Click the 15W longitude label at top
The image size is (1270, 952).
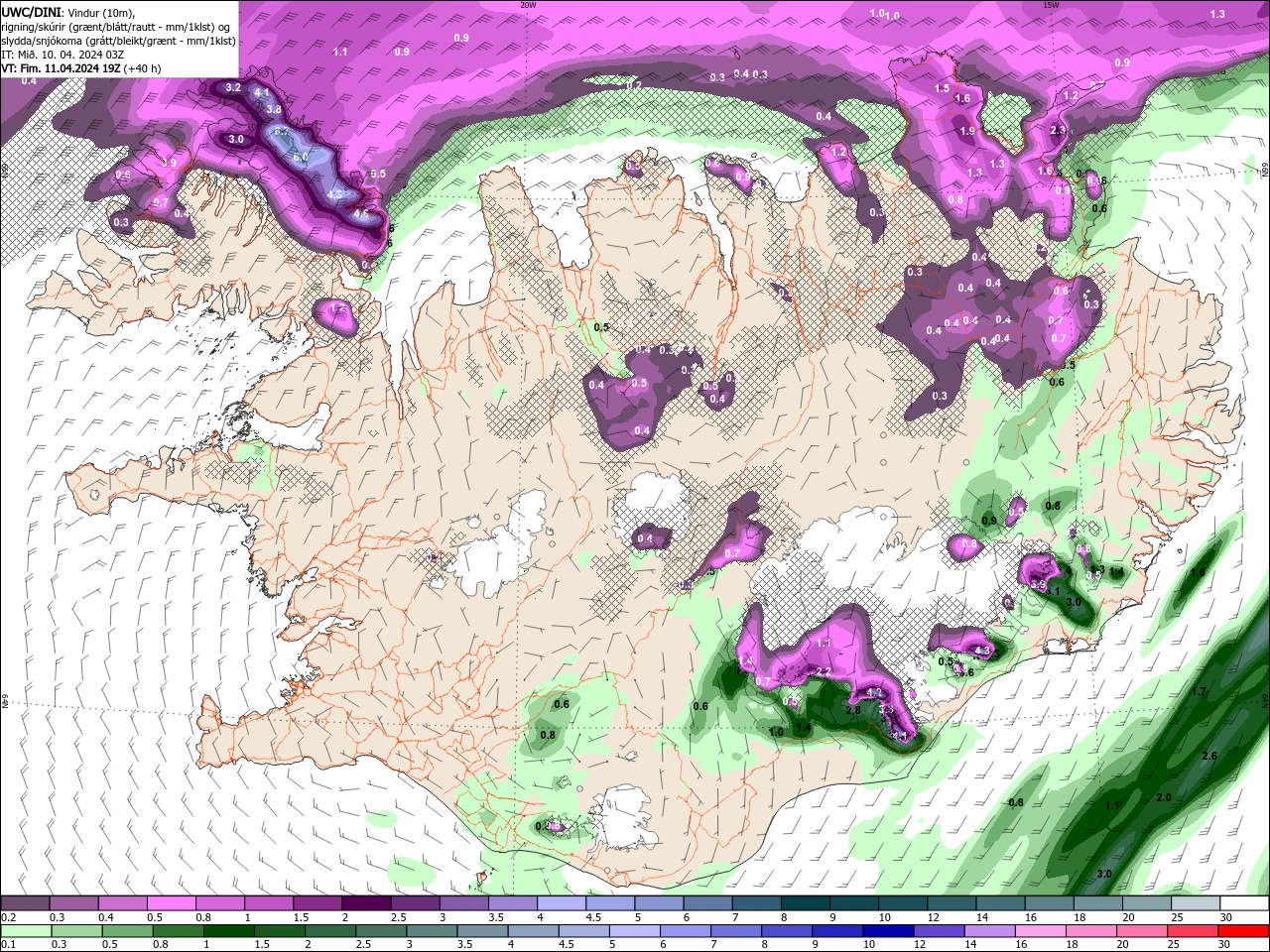tap(1051, 4)
